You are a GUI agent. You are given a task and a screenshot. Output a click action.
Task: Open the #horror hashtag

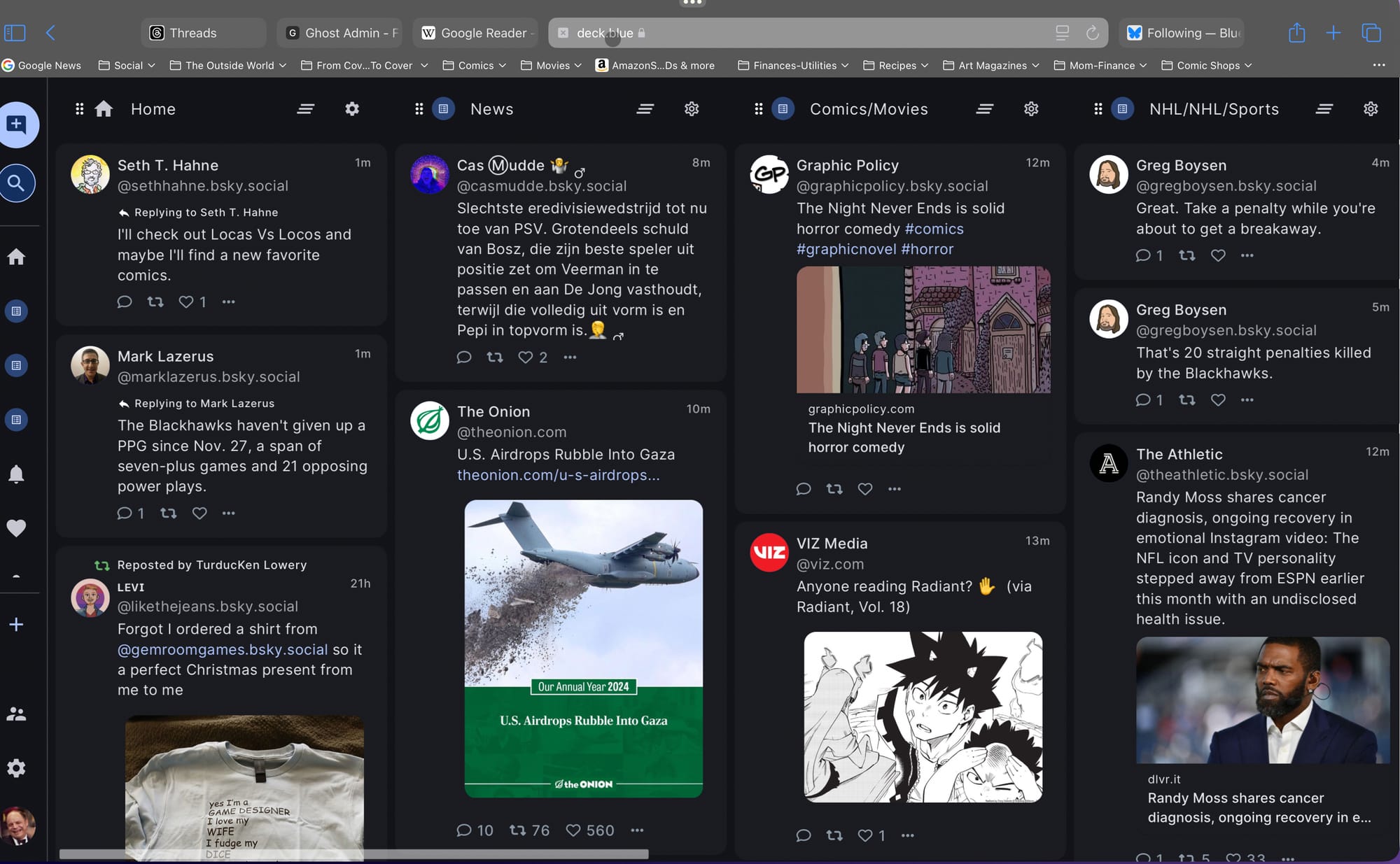pos(927,249)
